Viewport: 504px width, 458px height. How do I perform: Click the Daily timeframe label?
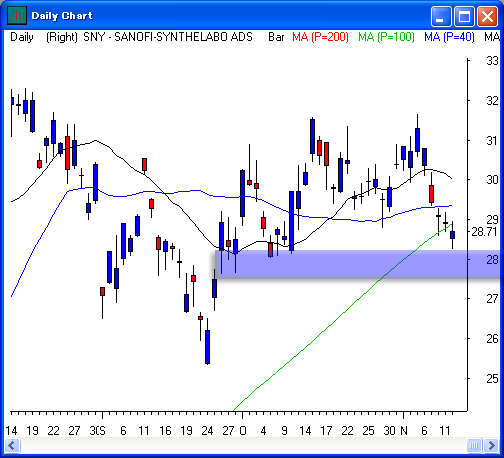(22, 37)
